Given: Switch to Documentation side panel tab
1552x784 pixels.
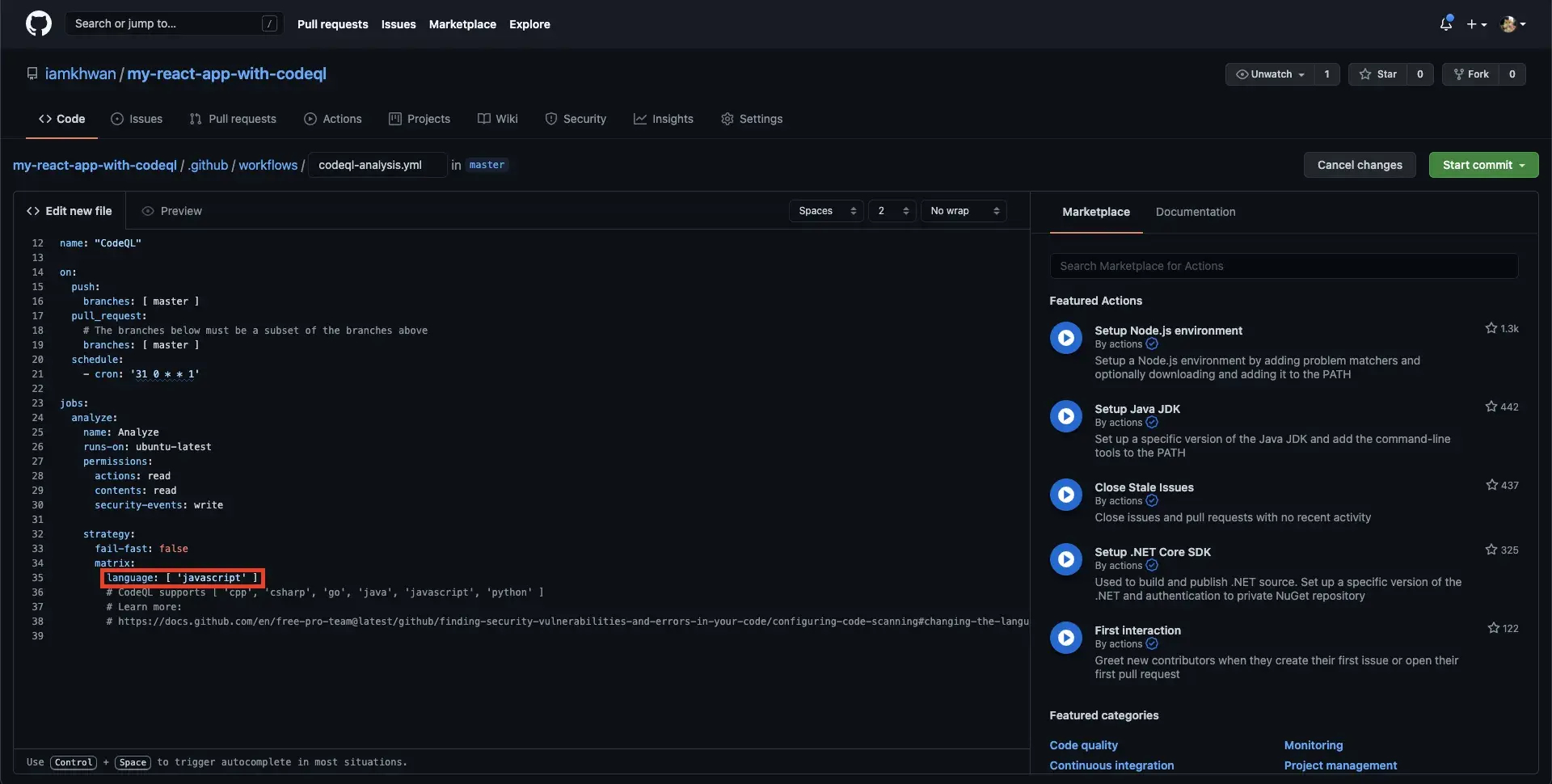Looking at the screenshot, I should tap(1196, 212).
